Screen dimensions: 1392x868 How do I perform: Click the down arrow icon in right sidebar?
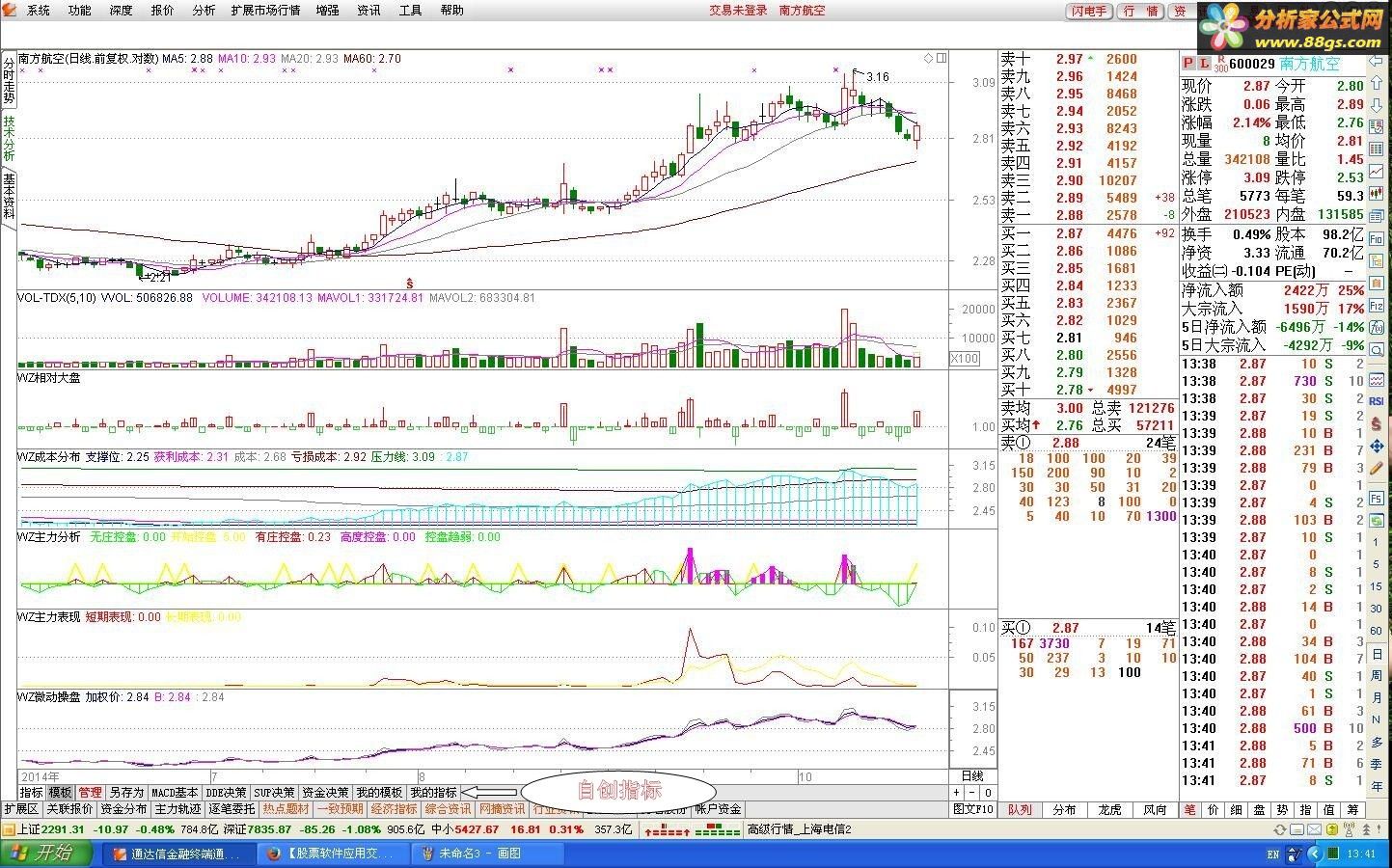[1376, 104]
